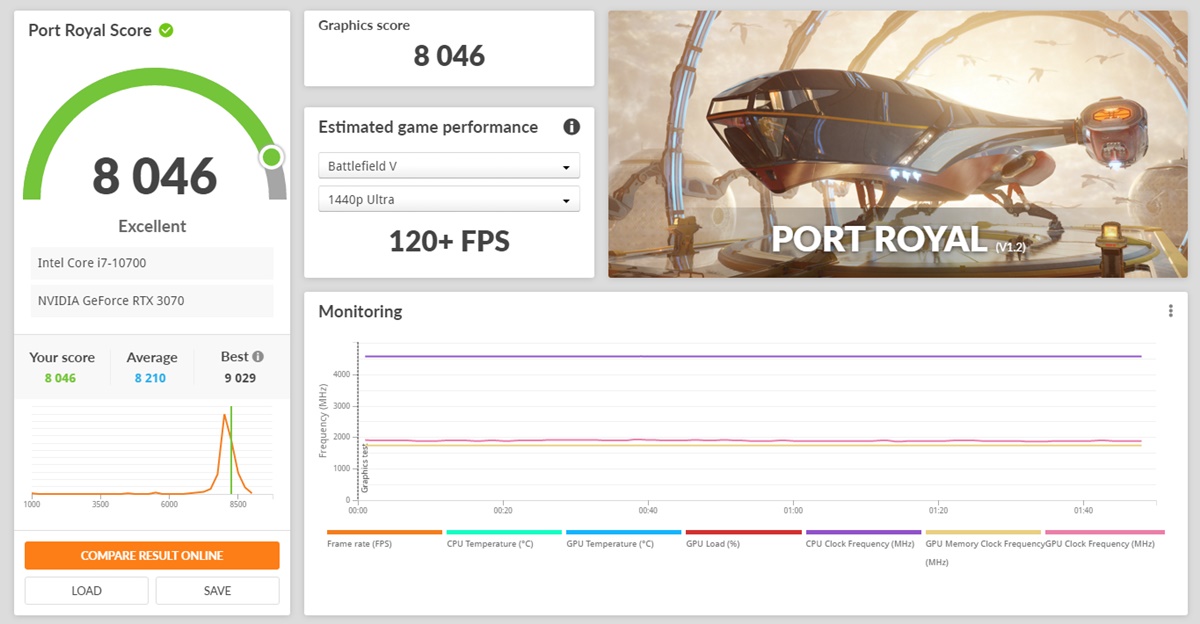The height and width of the screenshot is (624, 1200).
Task: Click the Graphics score value 8 046
Action: click(449, 56)
